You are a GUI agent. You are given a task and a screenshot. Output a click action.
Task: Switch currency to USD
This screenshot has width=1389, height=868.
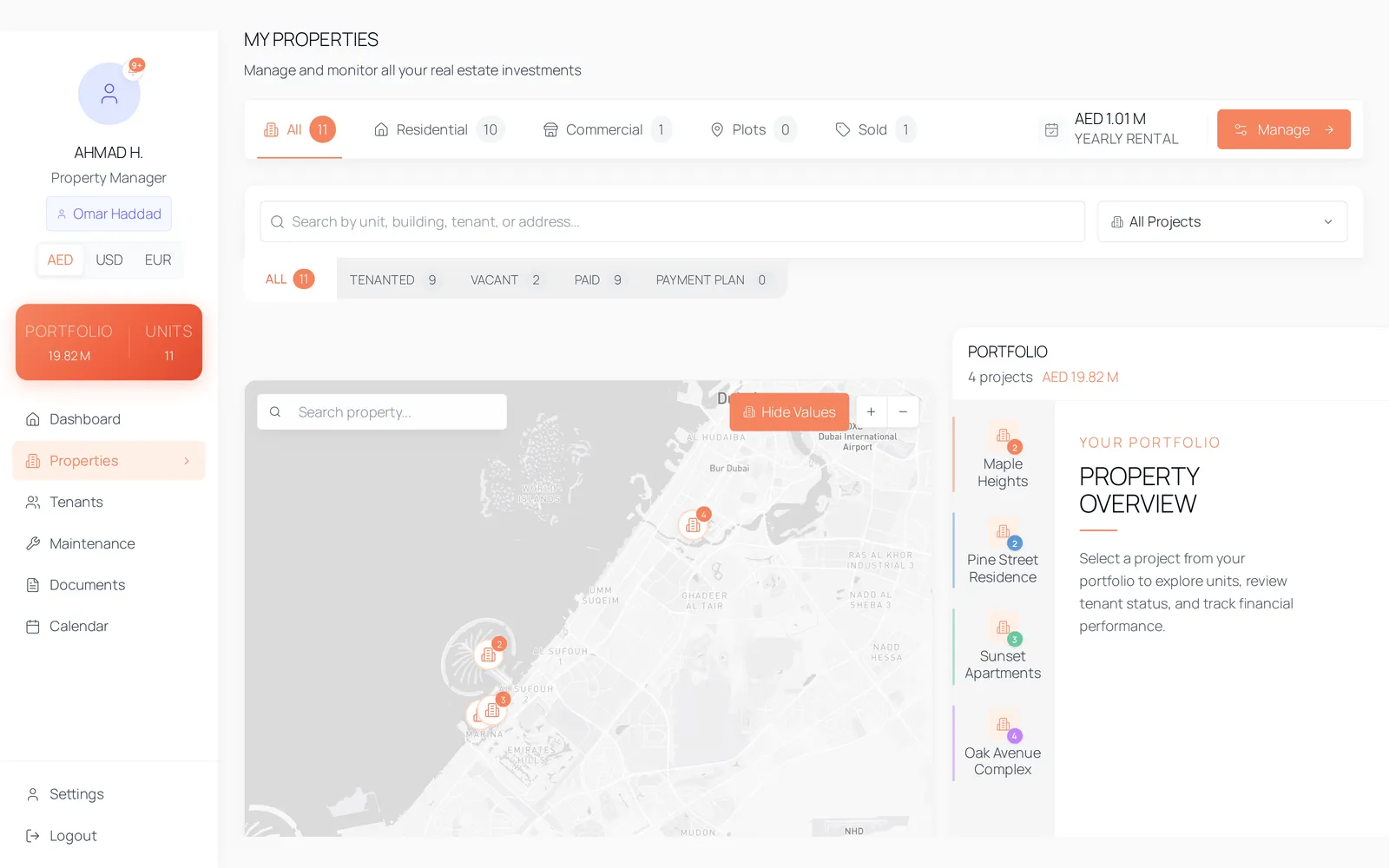pos(109,260)
